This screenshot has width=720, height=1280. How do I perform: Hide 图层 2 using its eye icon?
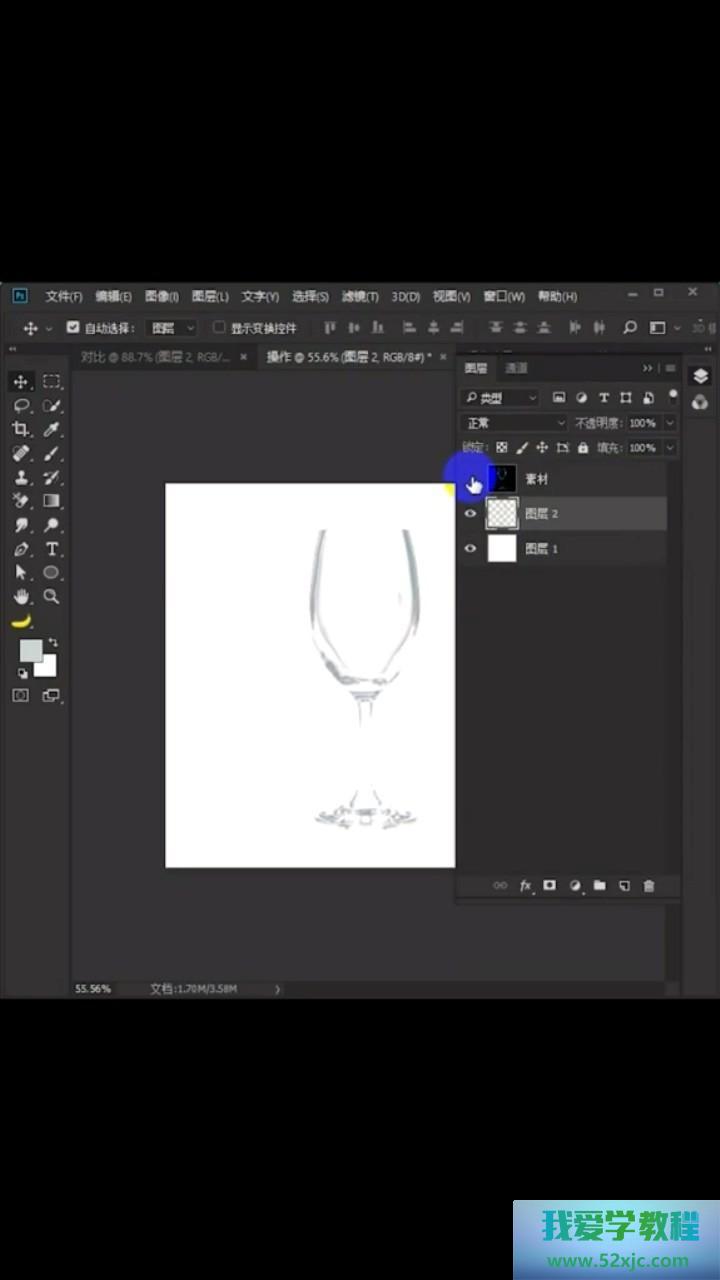click(471, 514)
